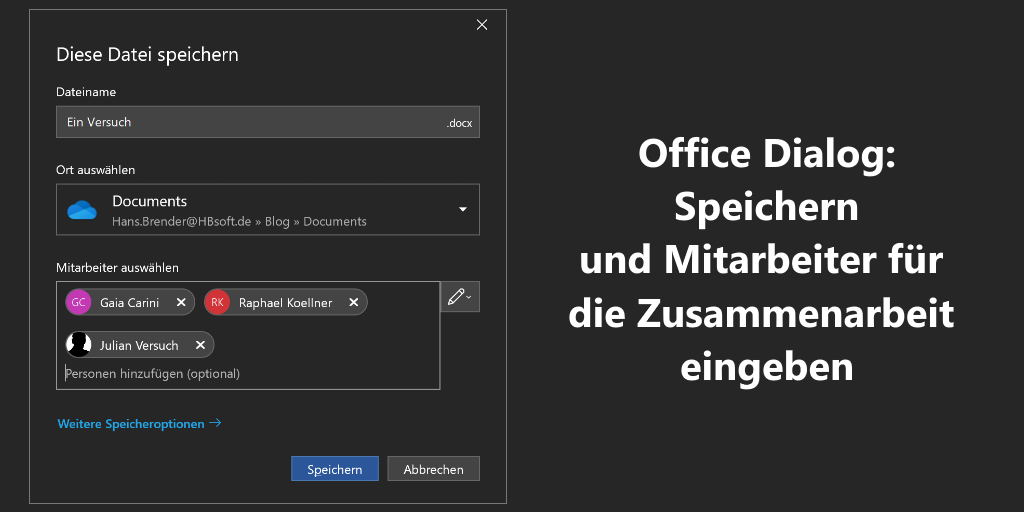Open 'Weitere Speicheroptionen' link
Screen dimensions: 1024x512
pyautogui.click(x=139, y=424)
